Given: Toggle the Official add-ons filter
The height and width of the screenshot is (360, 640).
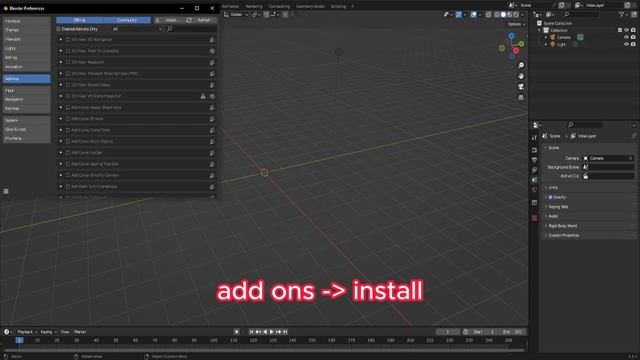Looking at the screenshot, I should click(x=80, y=20).
